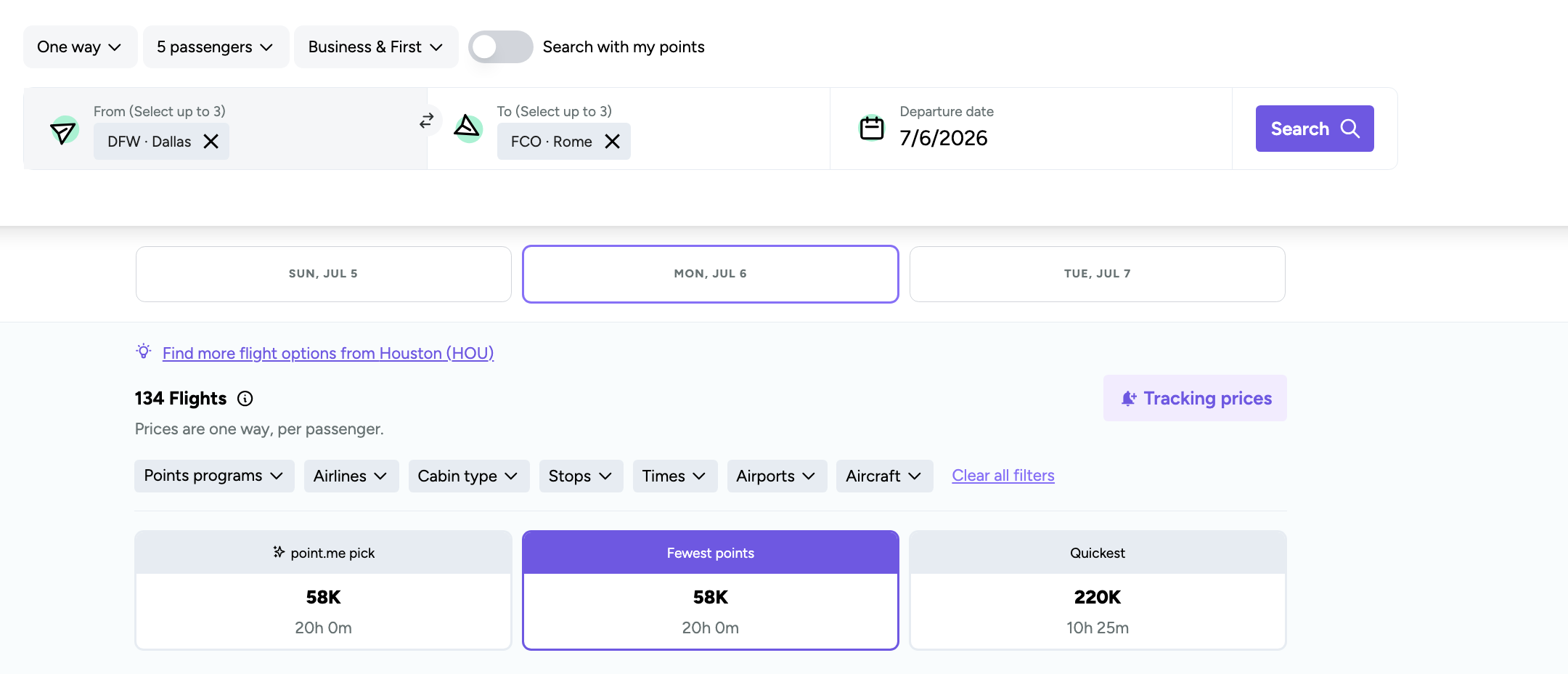This screenshot has height=674, width=1568.
Task: Select the Sun, Jul 5 date tab
Action: pos(323,274)
